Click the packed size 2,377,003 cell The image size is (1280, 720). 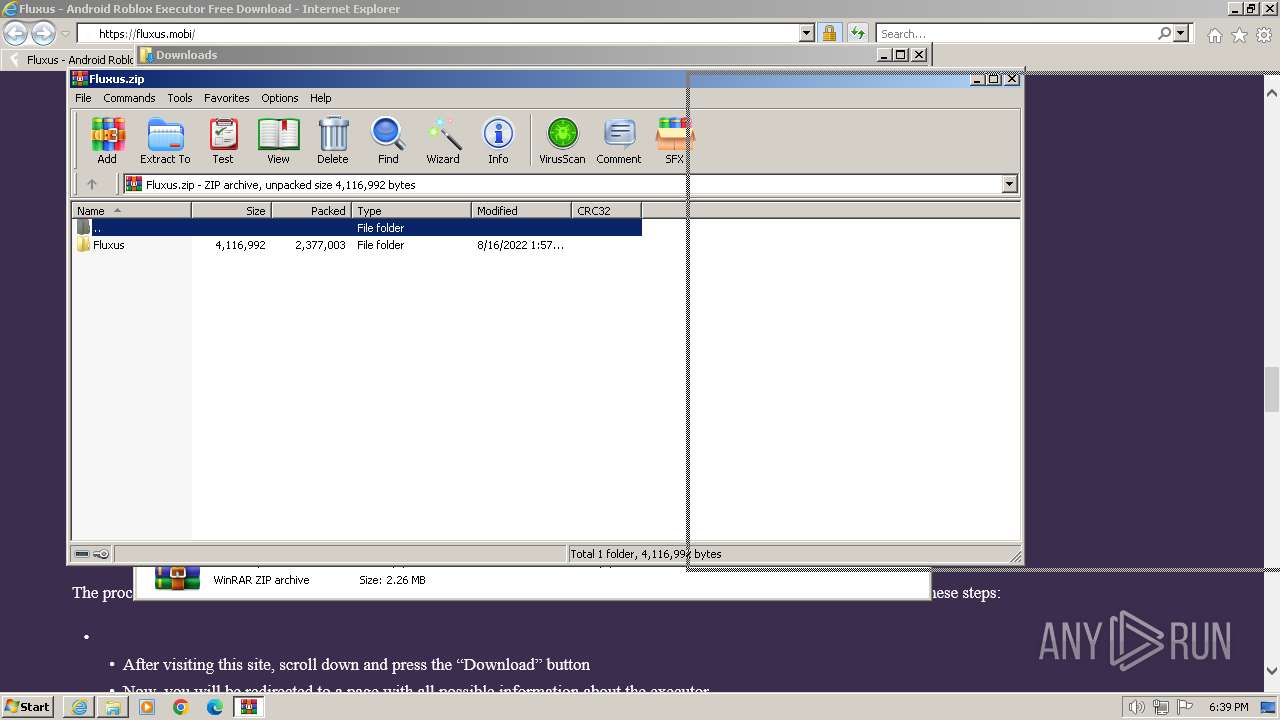320,245
